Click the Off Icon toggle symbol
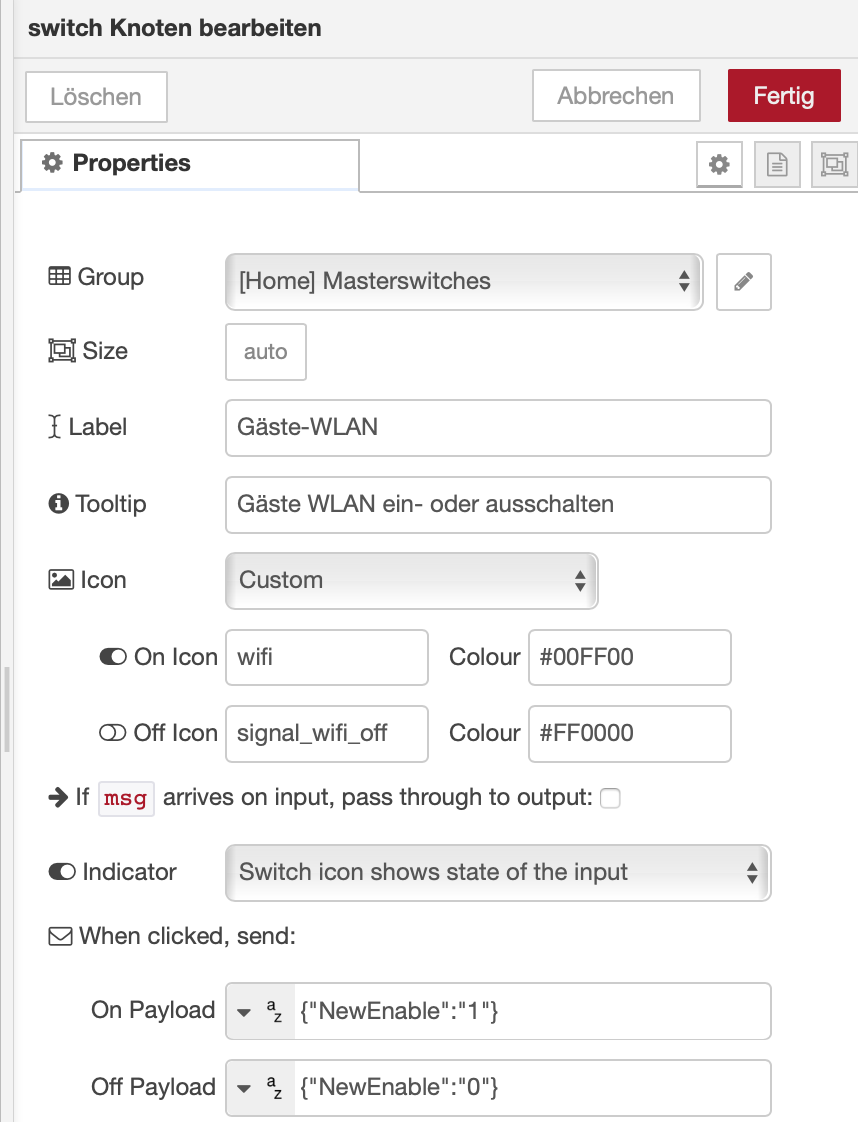This screenshot has height=1122, width=858. (x=112, y=733)
